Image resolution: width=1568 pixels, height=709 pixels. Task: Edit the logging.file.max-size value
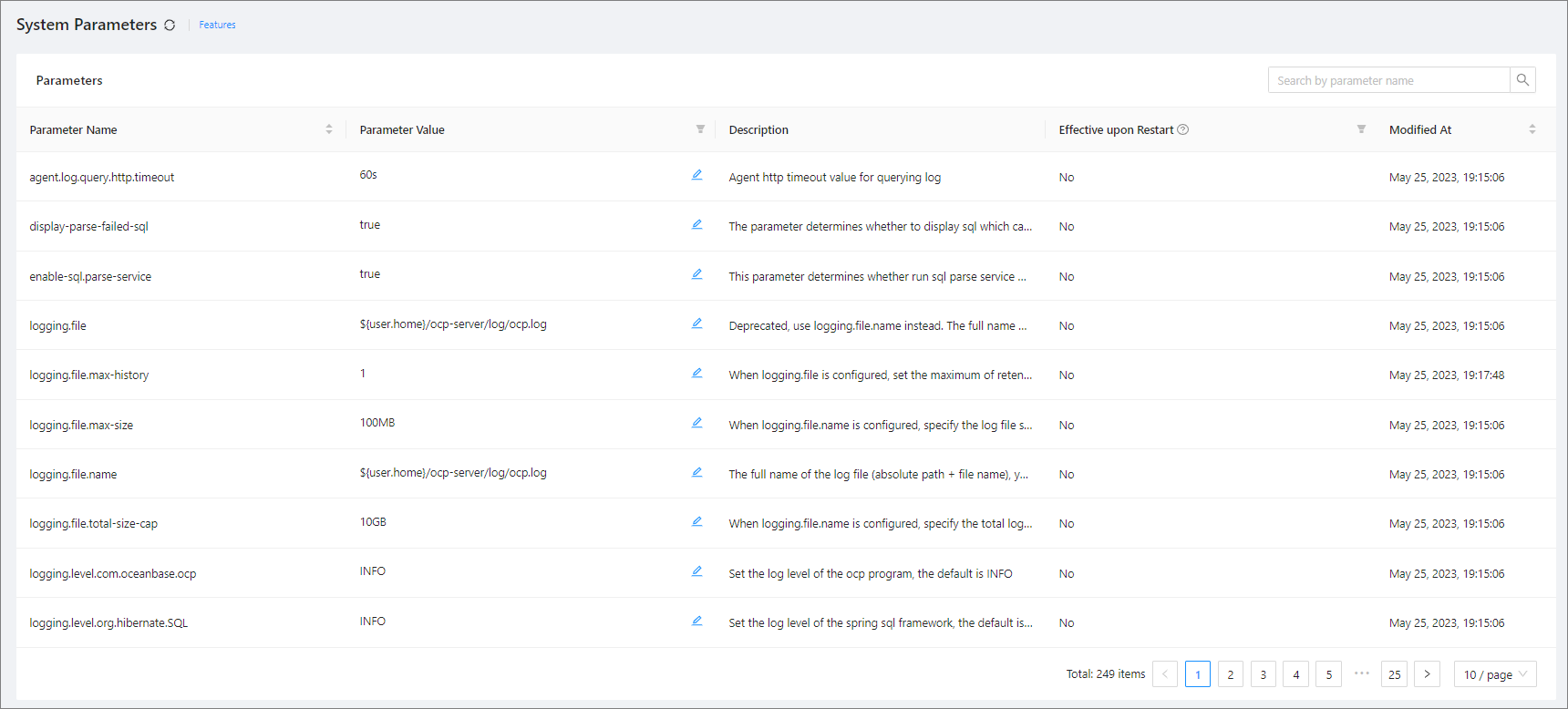click(696, 423)
